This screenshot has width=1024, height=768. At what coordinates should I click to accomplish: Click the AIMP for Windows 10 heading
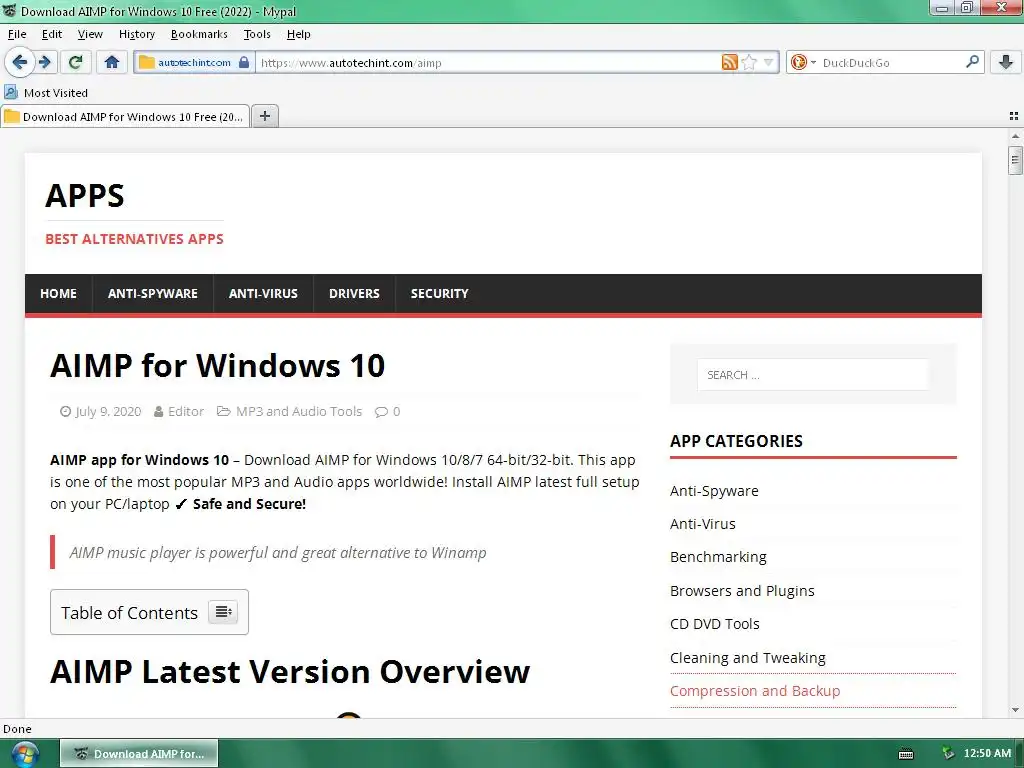coord(217,365)
